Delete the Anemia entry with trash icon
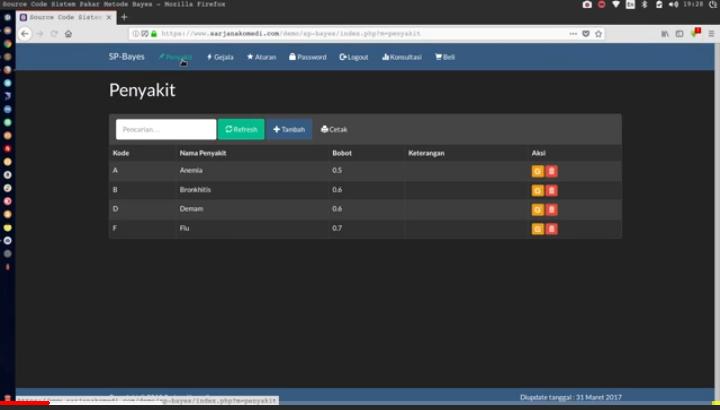Screen dimensions: 720x410 pyautogui.click(x=552, y=171)
